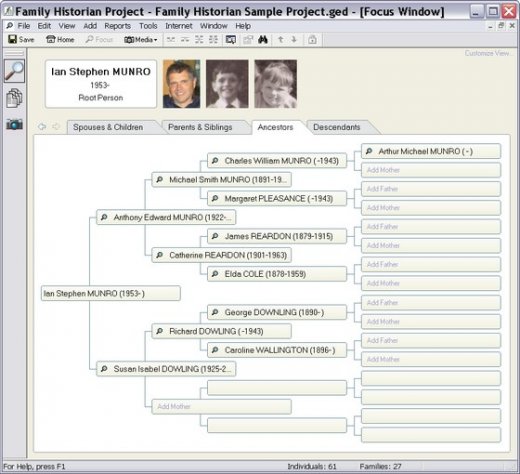
Task: Click the adult color photo thumbnail
Action: [x=181, y=84]
